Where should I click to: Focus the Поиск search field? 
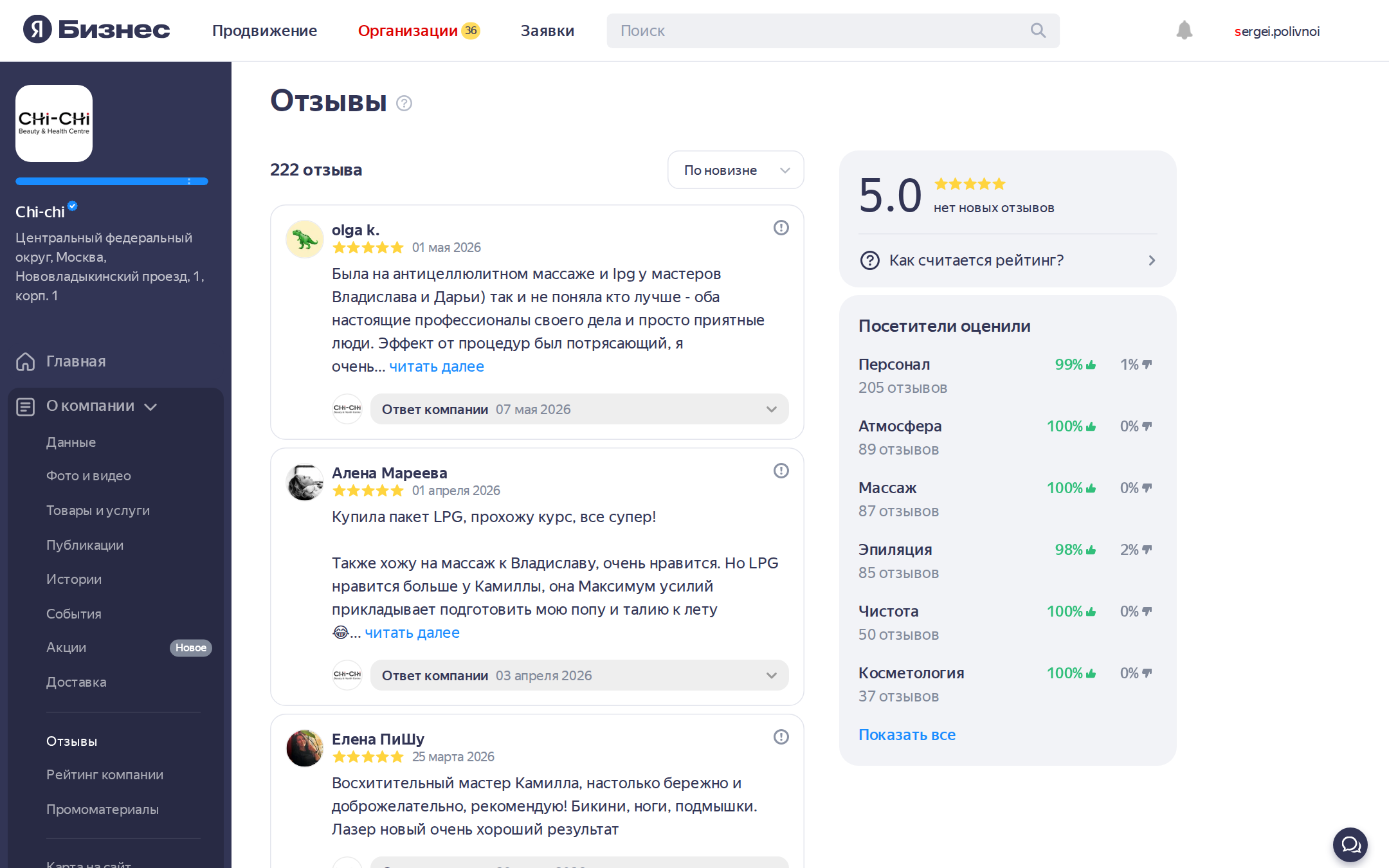(833, 30)
